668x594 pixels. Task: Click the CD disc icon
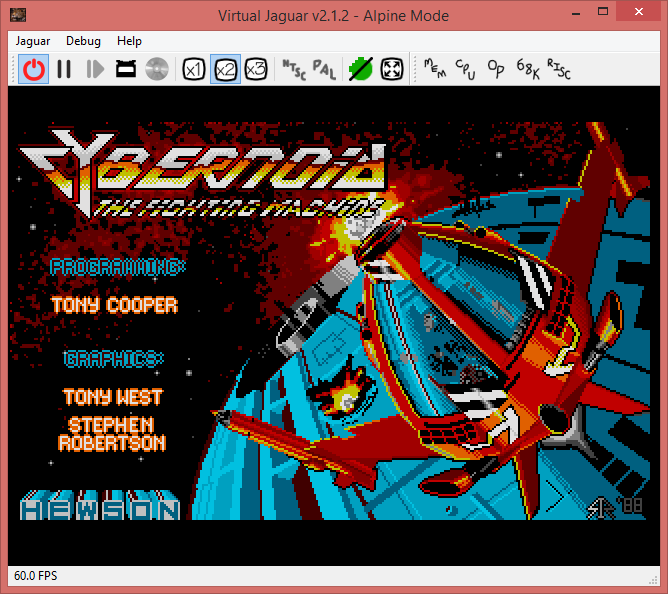(156, 69)
